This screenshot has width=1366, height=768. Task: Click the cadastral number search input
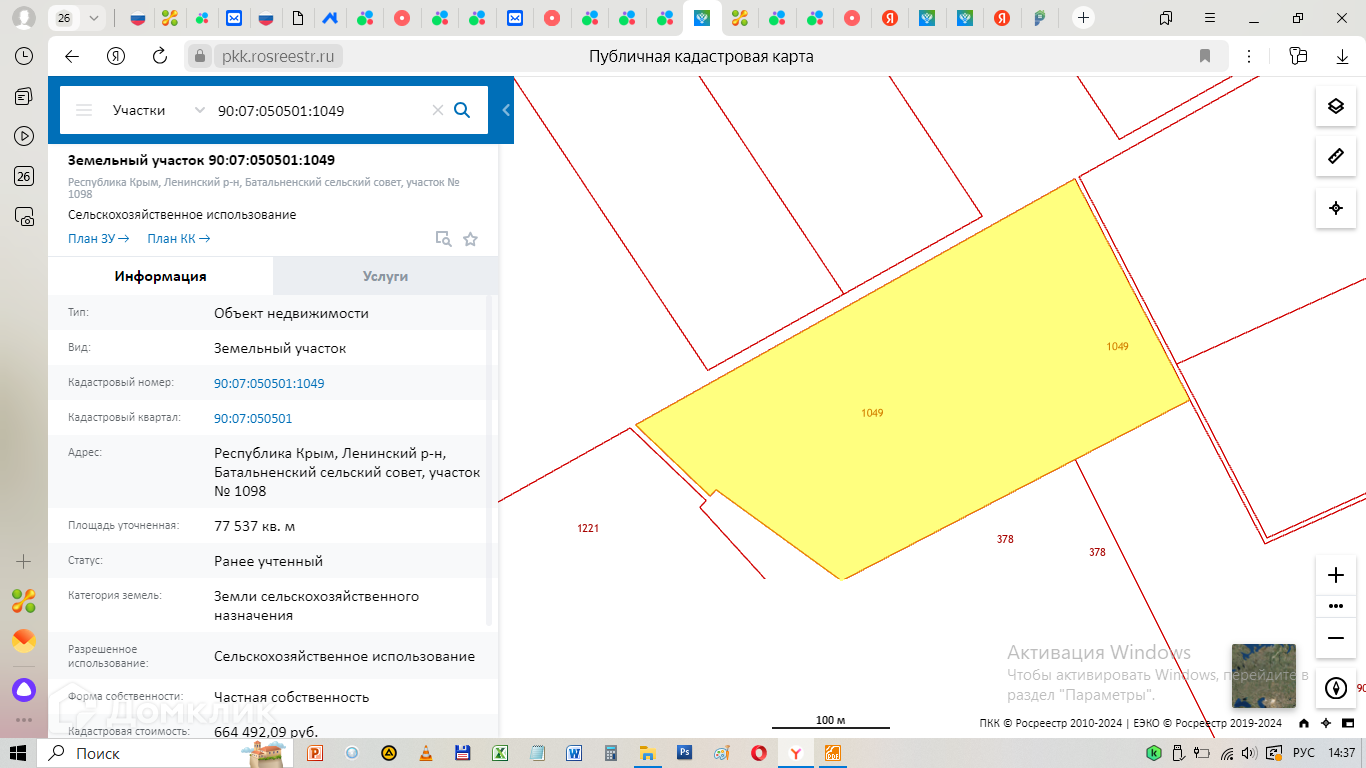(x=320, y=110)
